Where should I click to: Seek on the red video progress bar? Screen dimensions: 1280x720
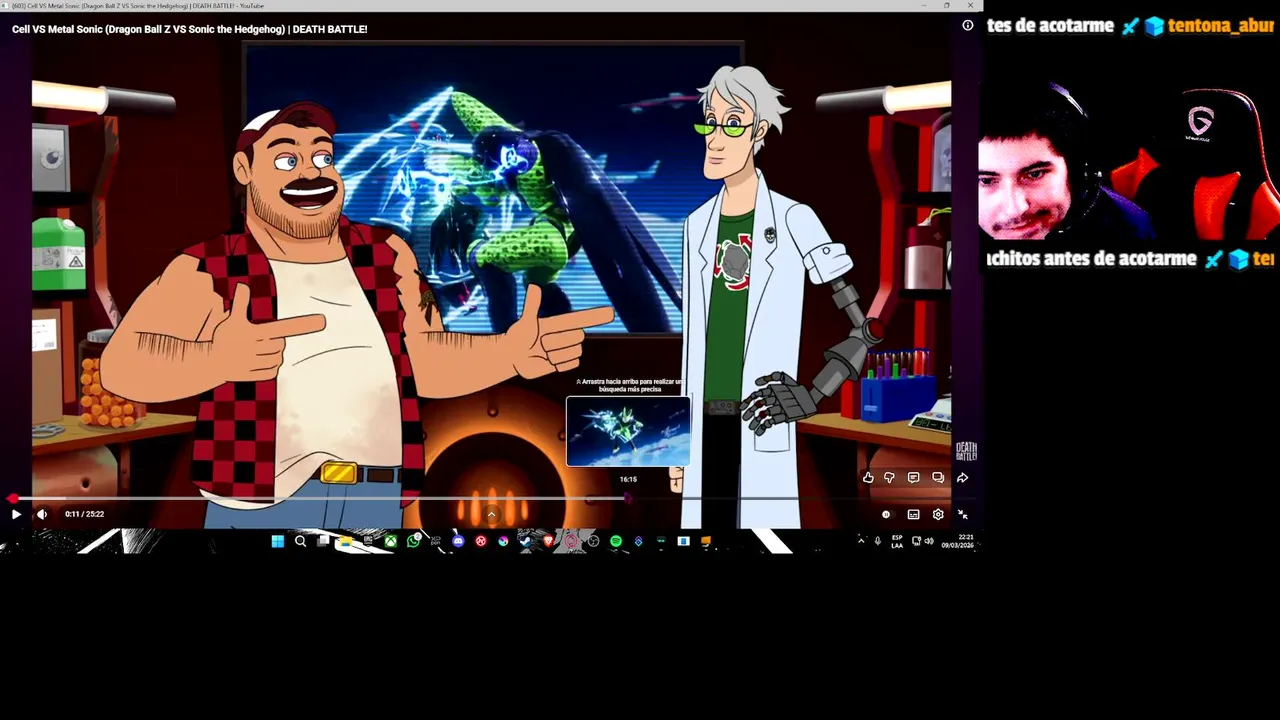(x=490, y=497)
